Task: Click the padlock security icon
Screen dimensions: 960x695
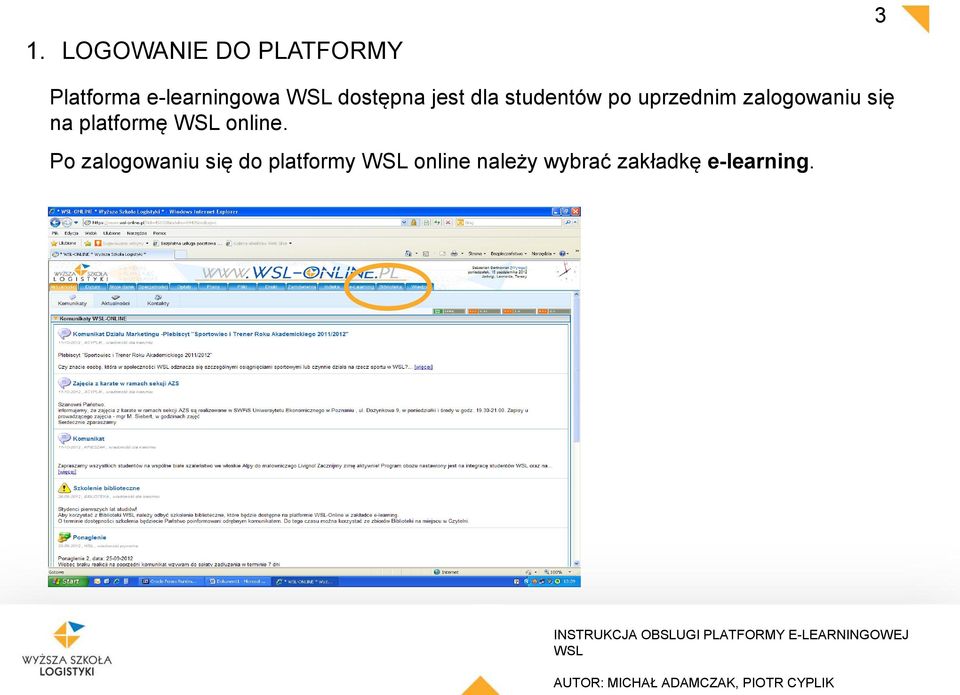Action: pyautogui.click(x=414, y=222)
